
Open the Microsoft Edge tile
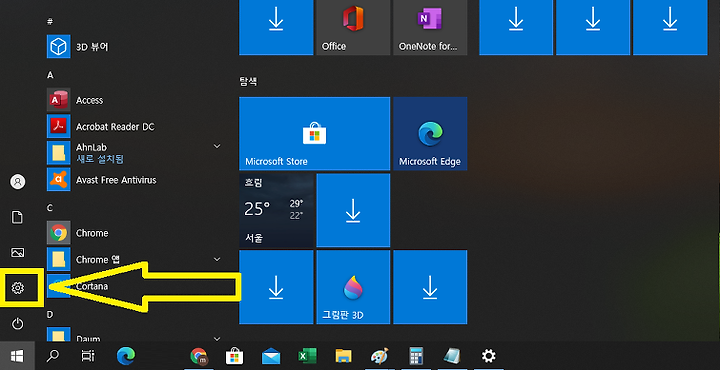pyautogui.click(x=430, y=134)
